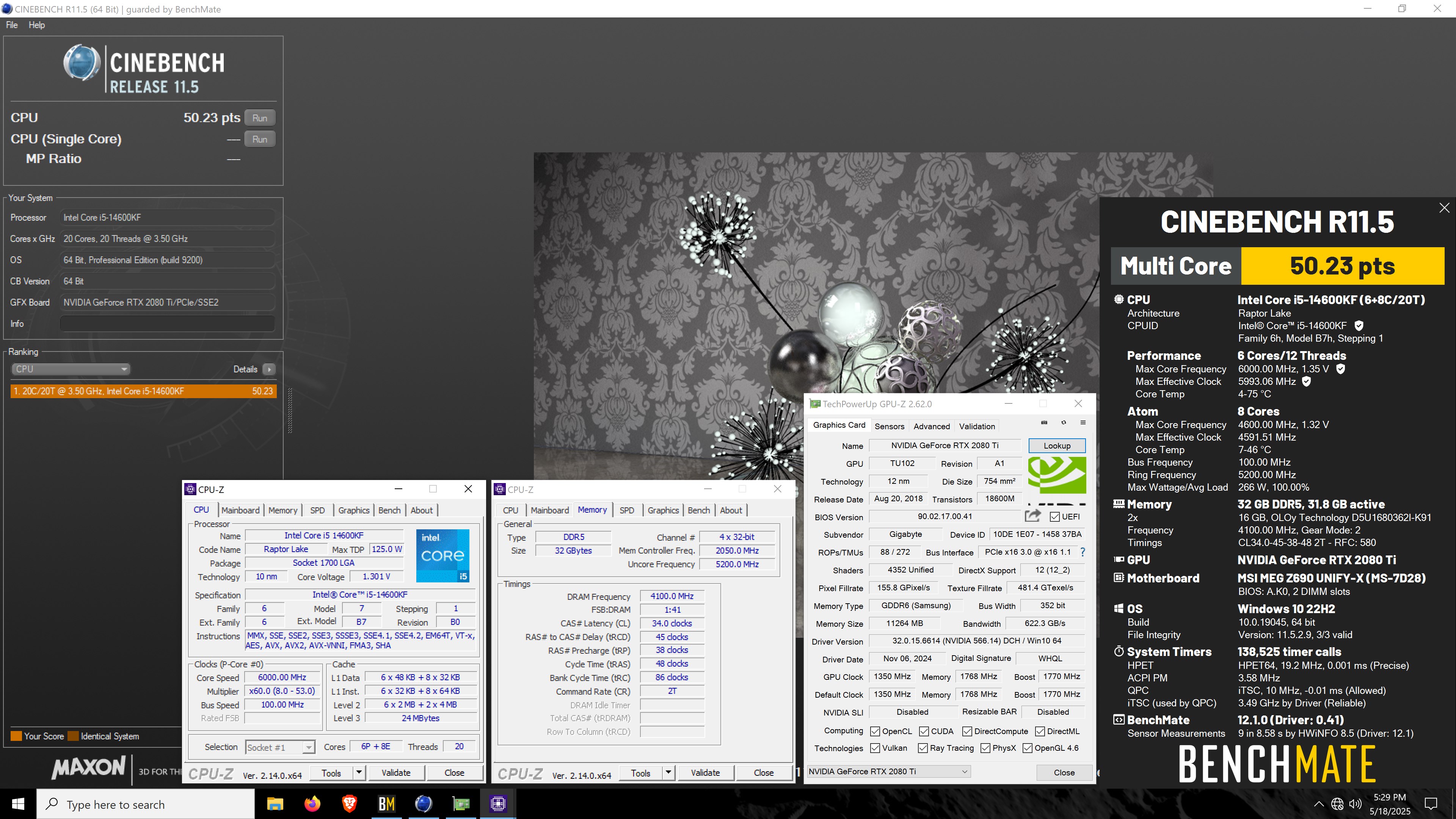
Task: Run the CPU Single Core benchmark
Action: pos(260,139)
